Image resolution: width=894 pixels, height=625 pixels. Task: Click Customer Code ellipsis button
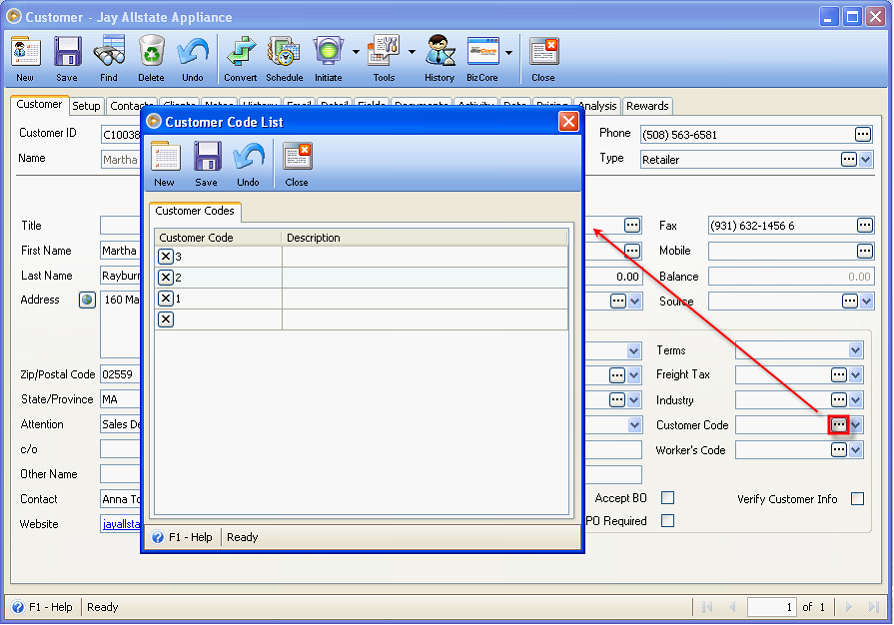point(839,425)
